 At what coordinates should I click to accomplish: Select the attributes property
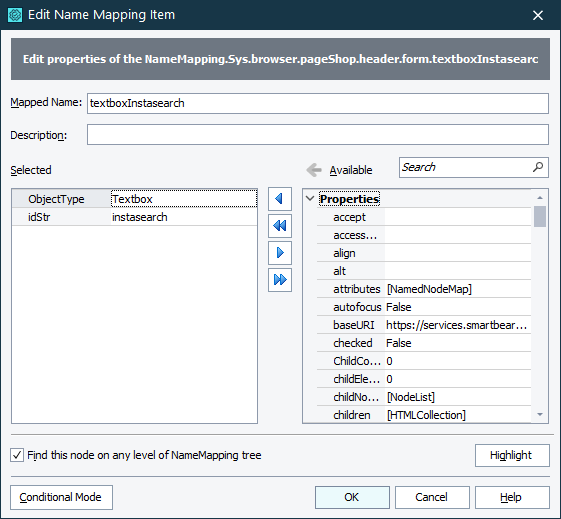pos(424,289)
